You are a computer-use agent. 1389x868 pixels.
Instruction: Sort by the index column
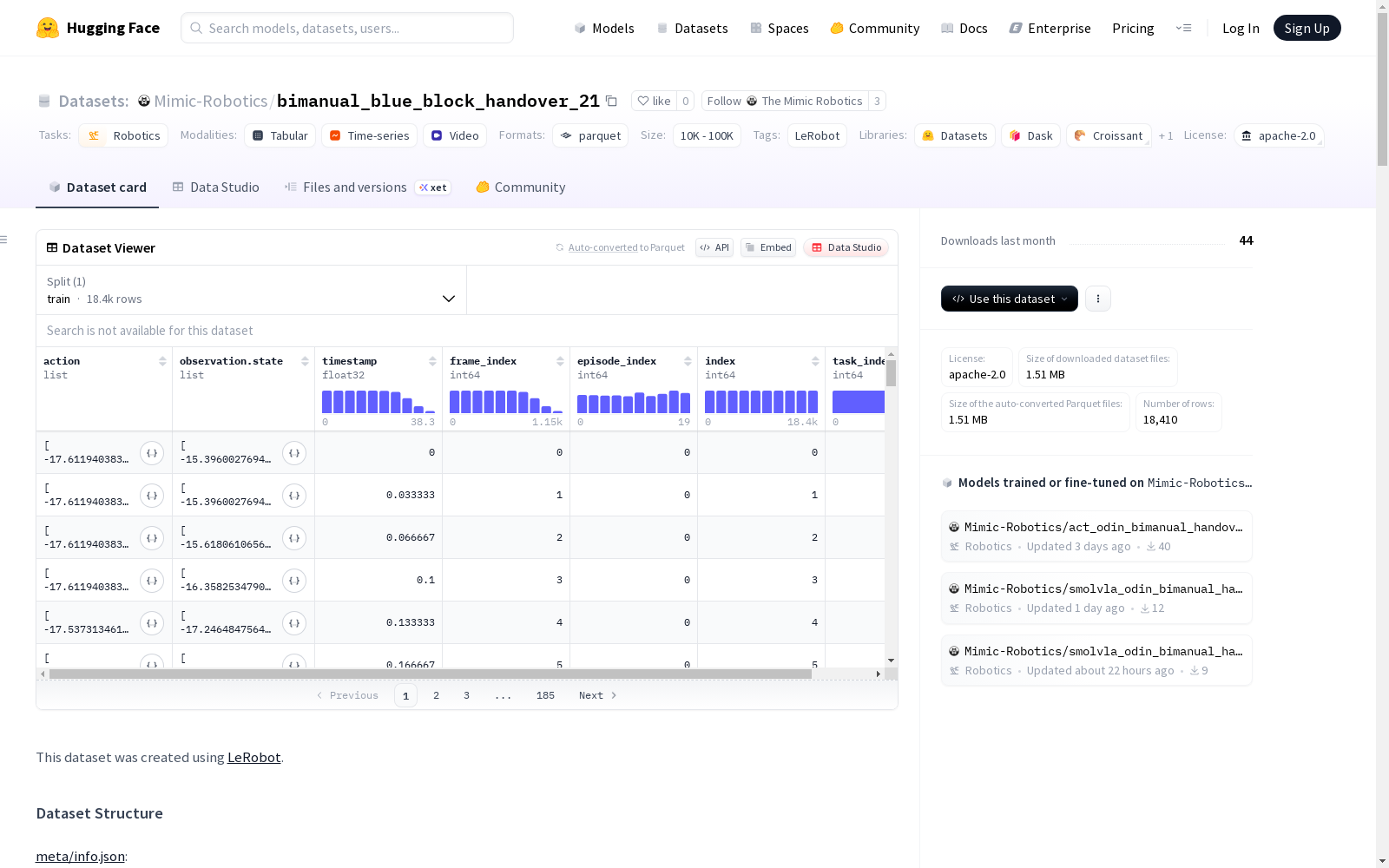pyautogui.click(x=815, y=361)
